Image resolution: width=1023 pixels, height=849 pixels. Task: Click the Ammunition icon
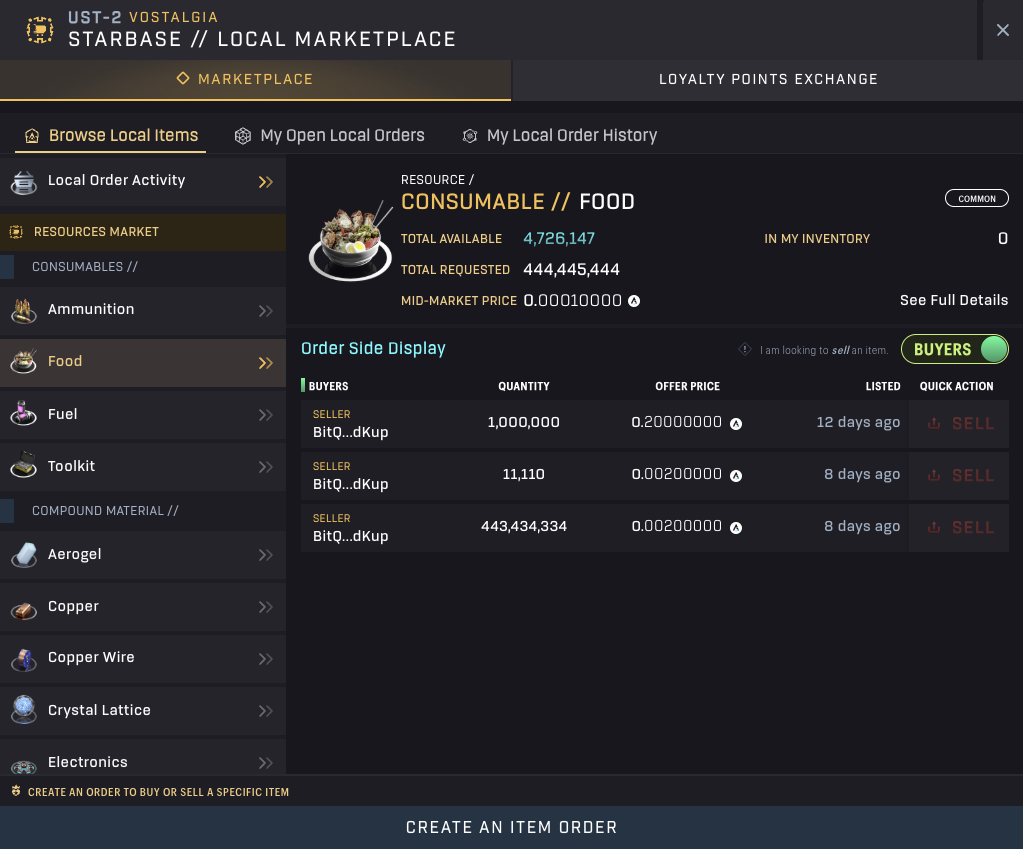[x=26, y=310]
